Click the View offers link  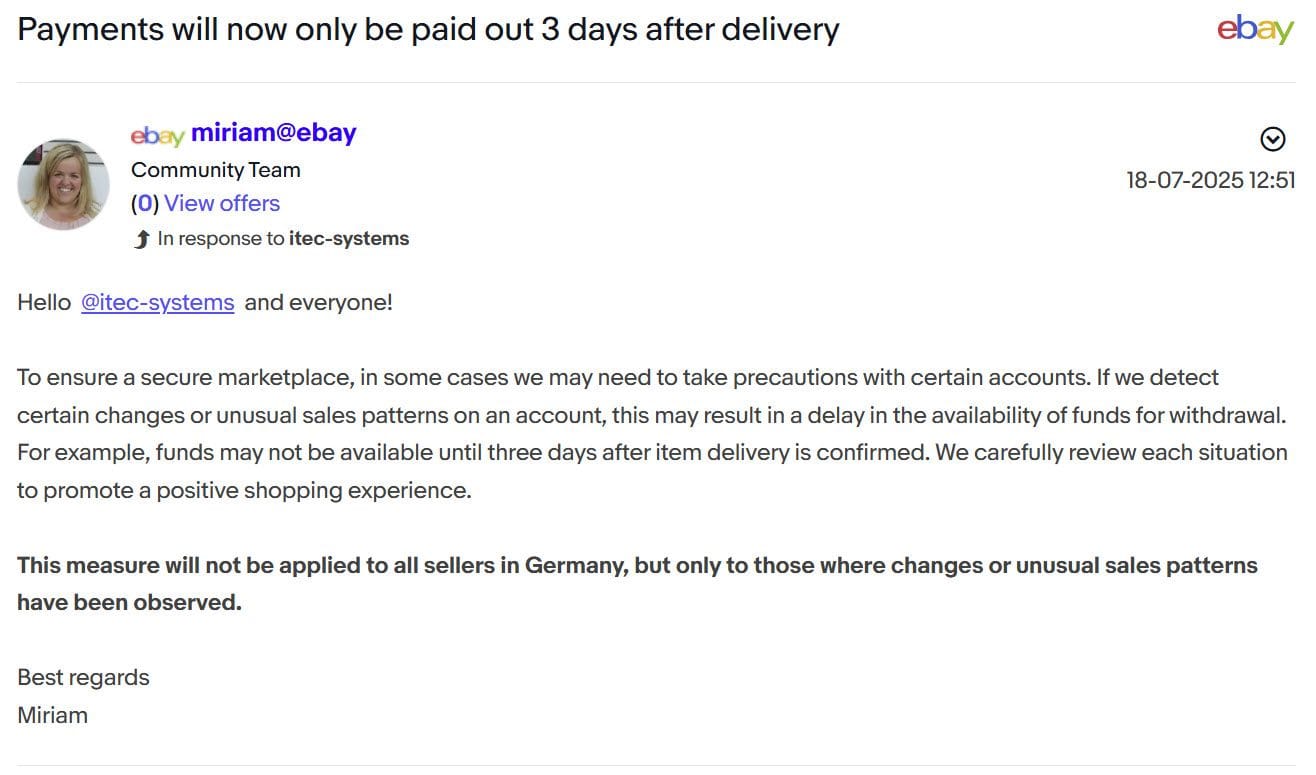tap(222, 203)
